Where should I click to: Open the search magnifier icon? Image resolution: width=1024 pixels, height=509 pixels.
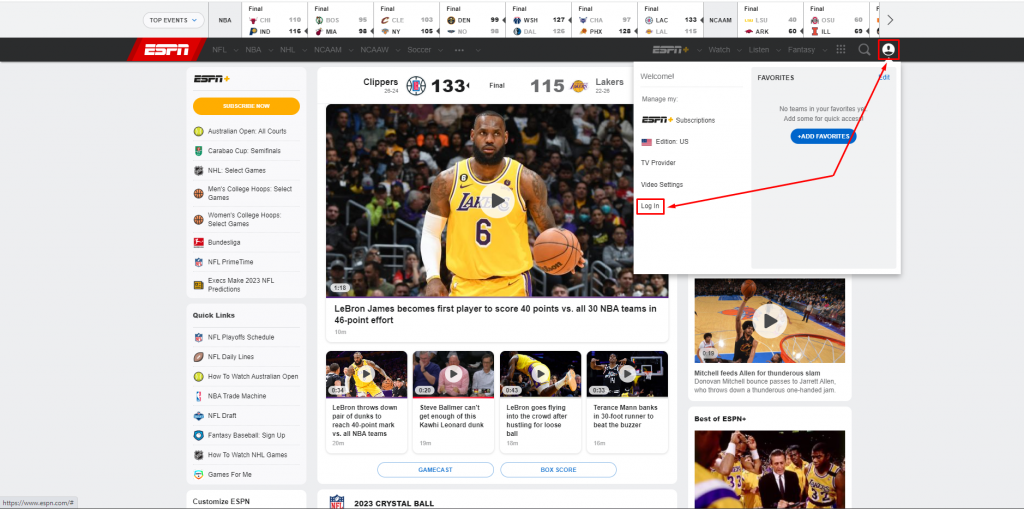coord(864,50)
